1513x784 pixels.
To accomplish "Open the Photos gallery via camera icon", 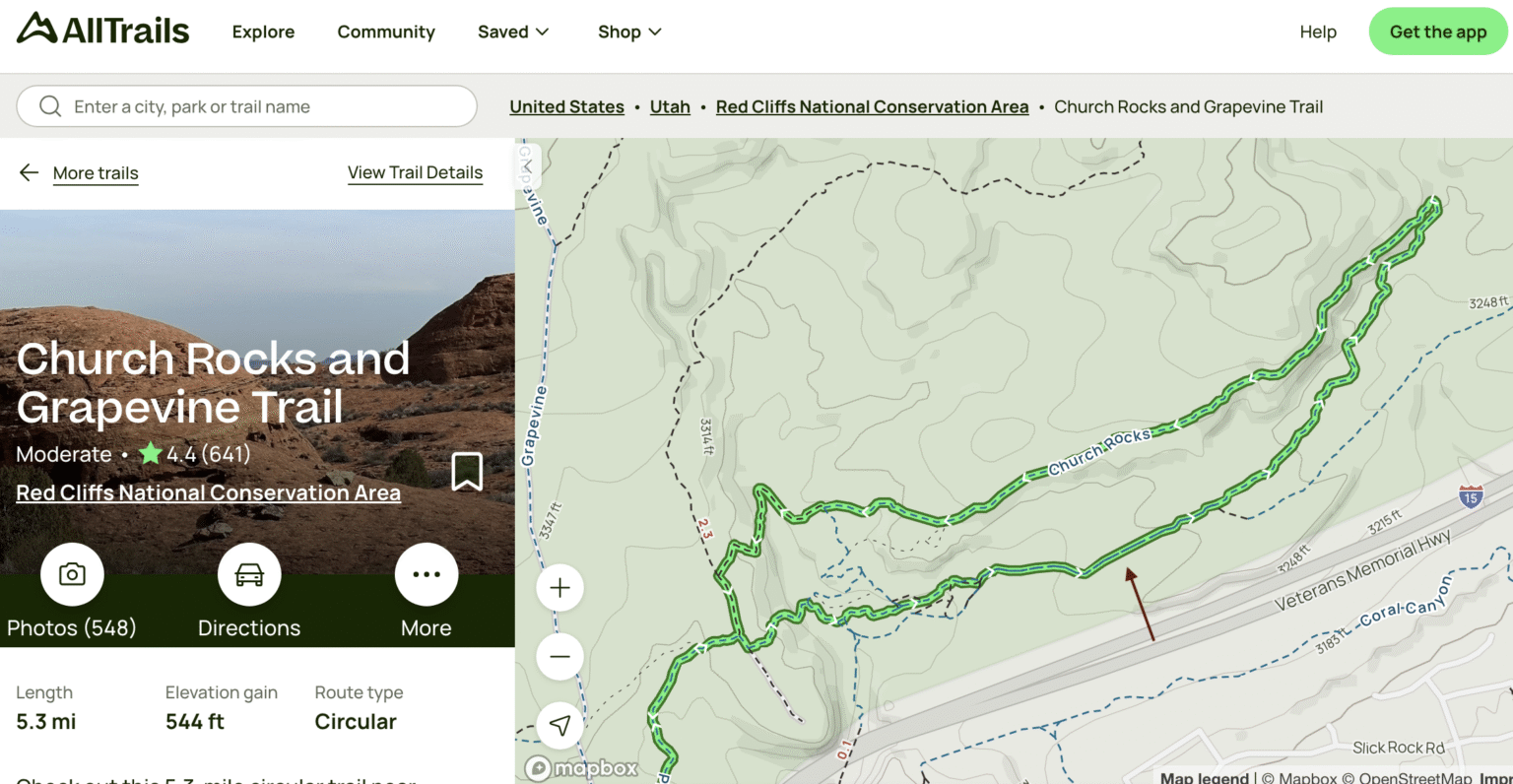I will pos(72,574).
